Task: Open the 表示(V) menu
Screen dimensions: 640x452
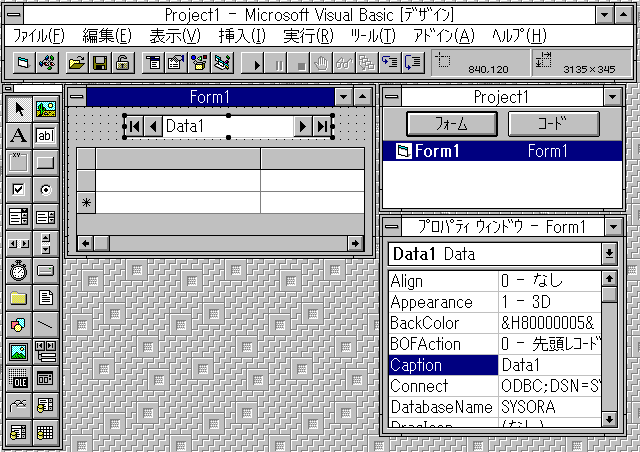Action: click(175, 36)
